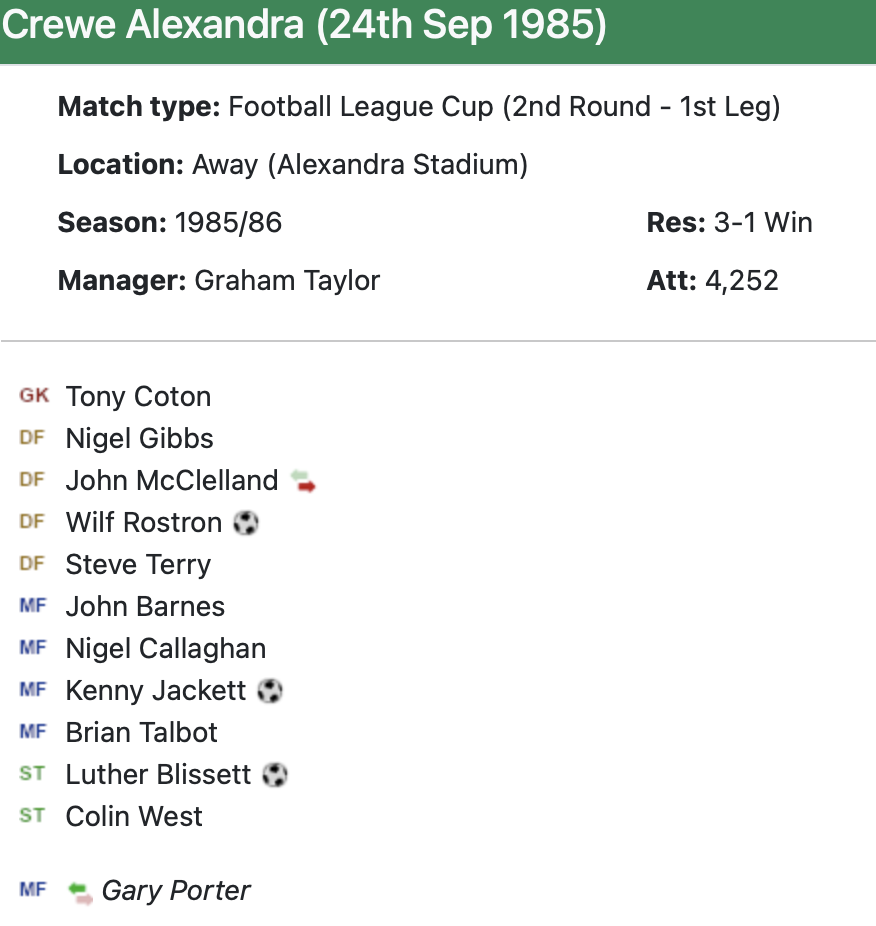Click the MF badge beside substitute Gary Porter
Viewport: 876px width, 926px height.
coord(32,890)
